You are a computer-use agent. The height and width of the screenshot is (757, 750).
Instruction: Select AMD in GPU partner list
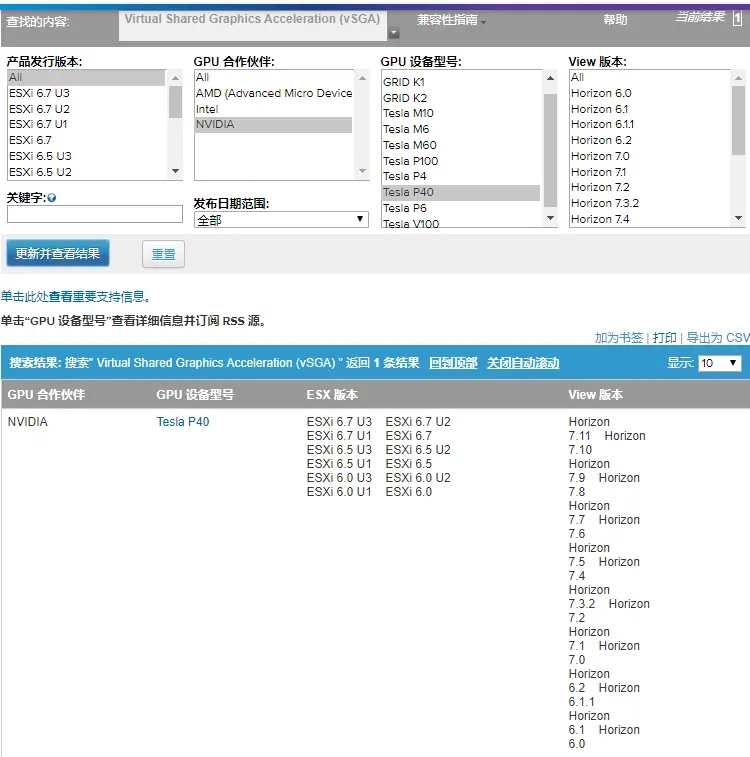click(274, 93)
